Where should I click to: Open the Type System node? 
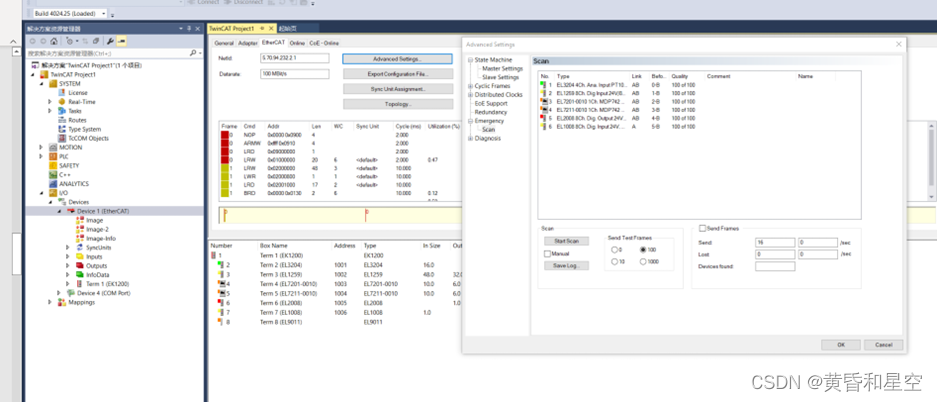tap(84, 129)
